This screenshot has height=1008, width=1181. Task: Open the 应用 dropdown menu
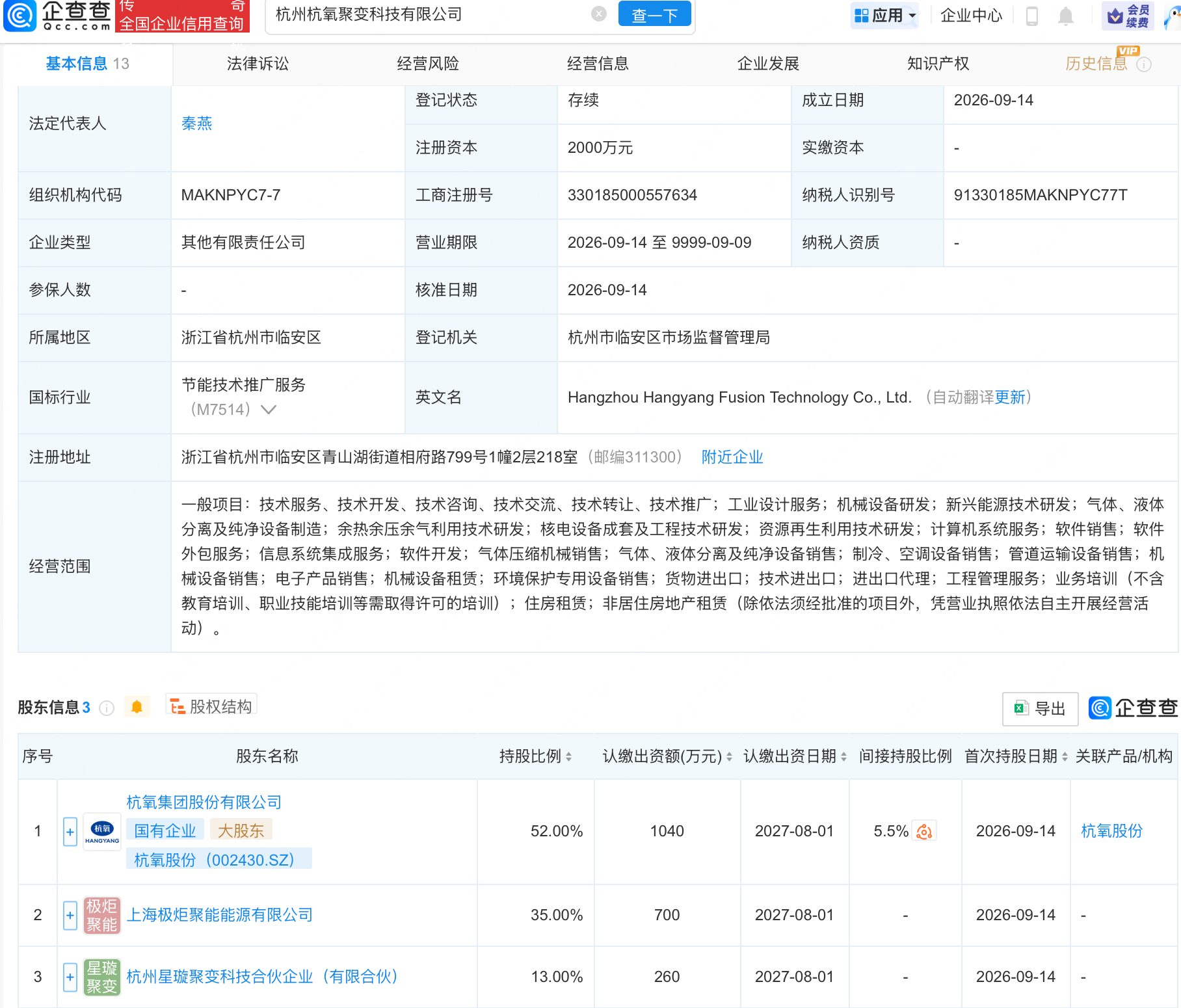(884, 15)
